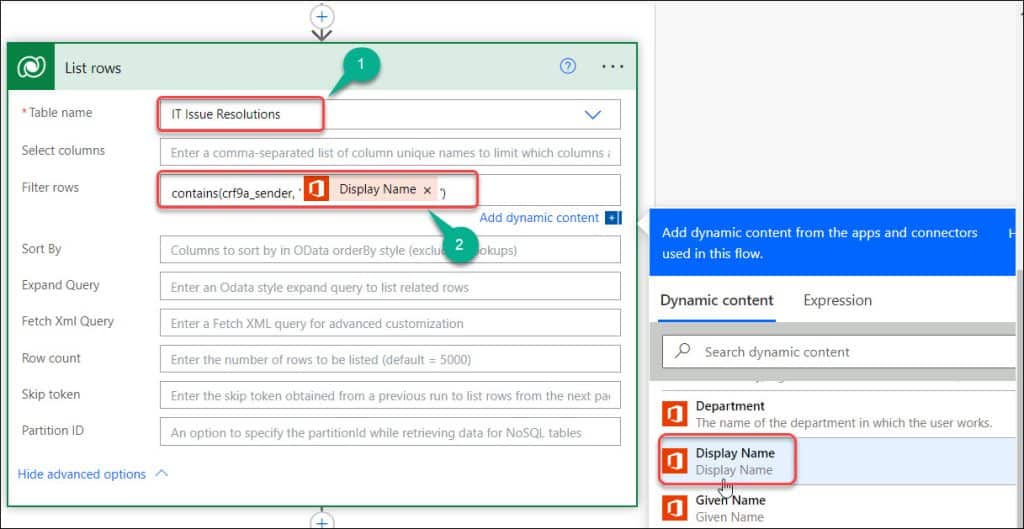Expand the Table name dropdown arrow
This screenshot has width=1024, height=529.
(x=592, y=115)
